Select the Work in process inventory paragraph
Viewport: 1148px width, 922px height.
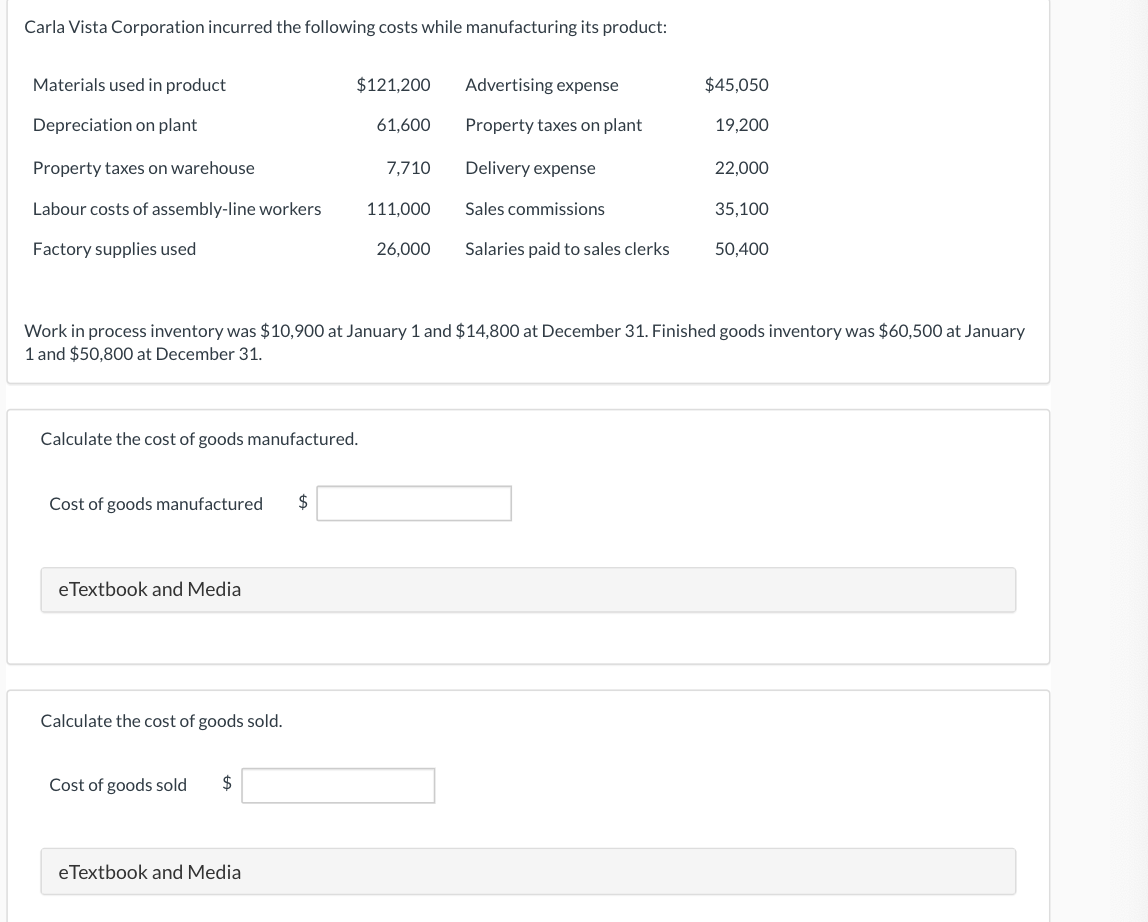pyautogui.click(x=525, y=341)
